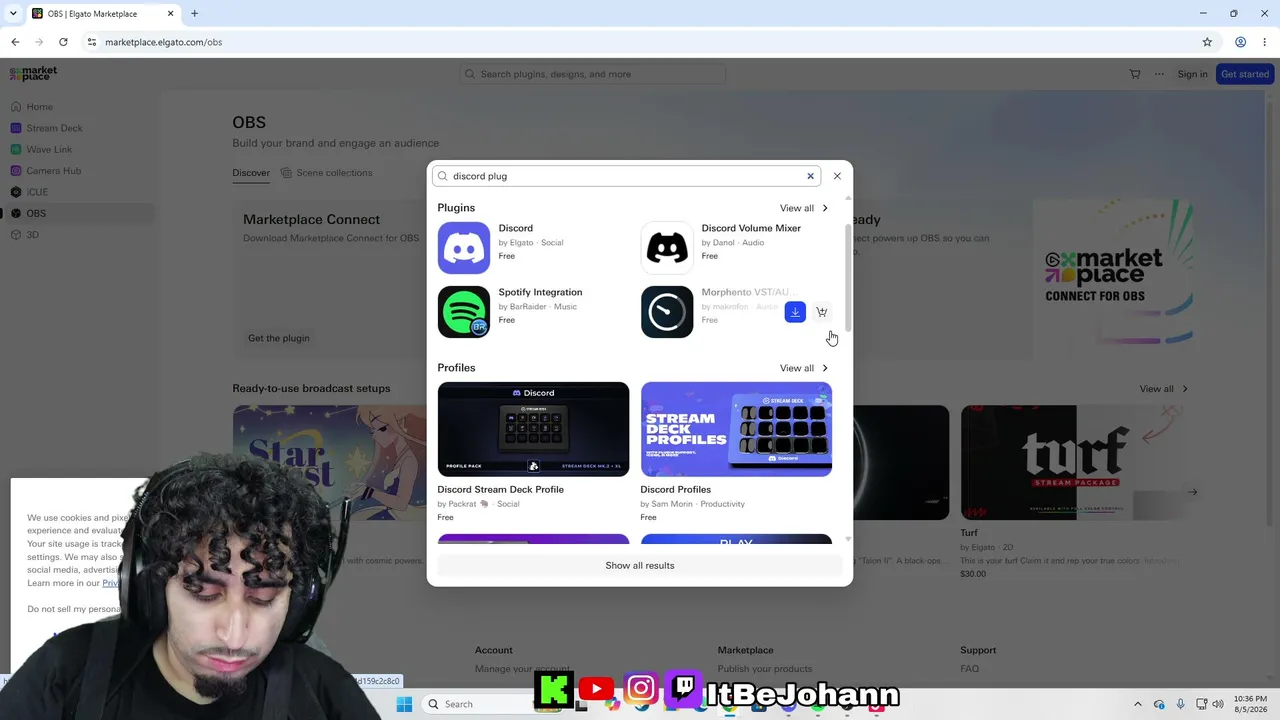View all ready-to-use broadcast setups
Image resolution: width=1280 pixels, height=720 pixels.
(x=1164, y=389)
